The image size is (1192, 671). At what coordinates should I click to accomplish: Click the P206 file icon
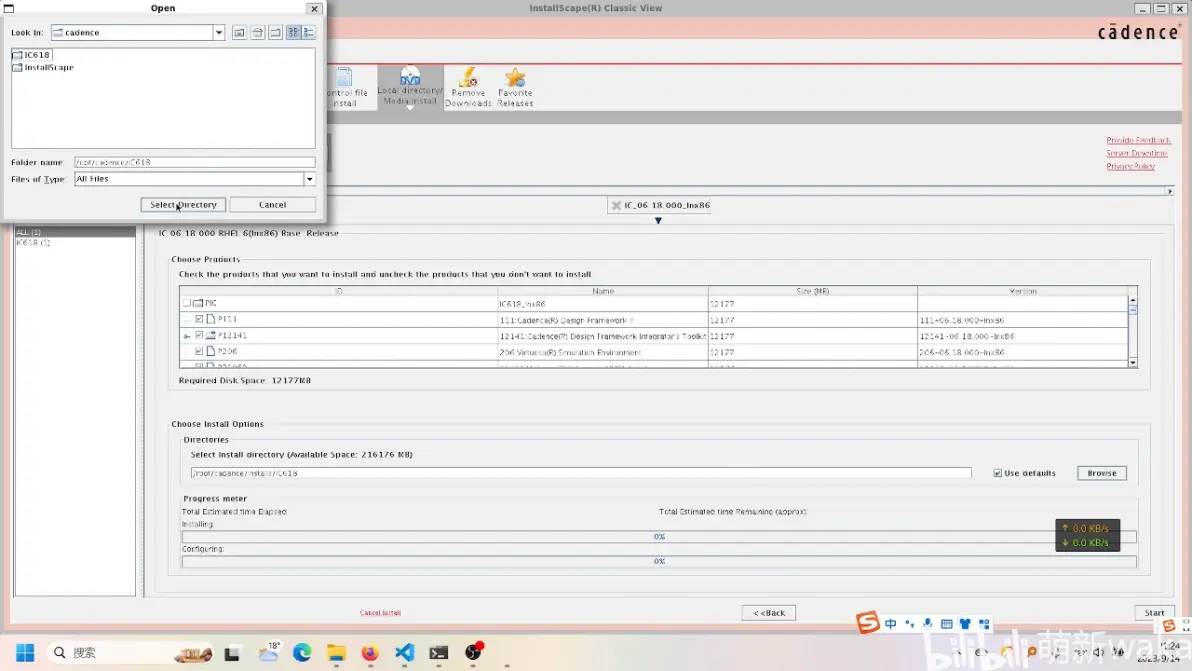211,351
